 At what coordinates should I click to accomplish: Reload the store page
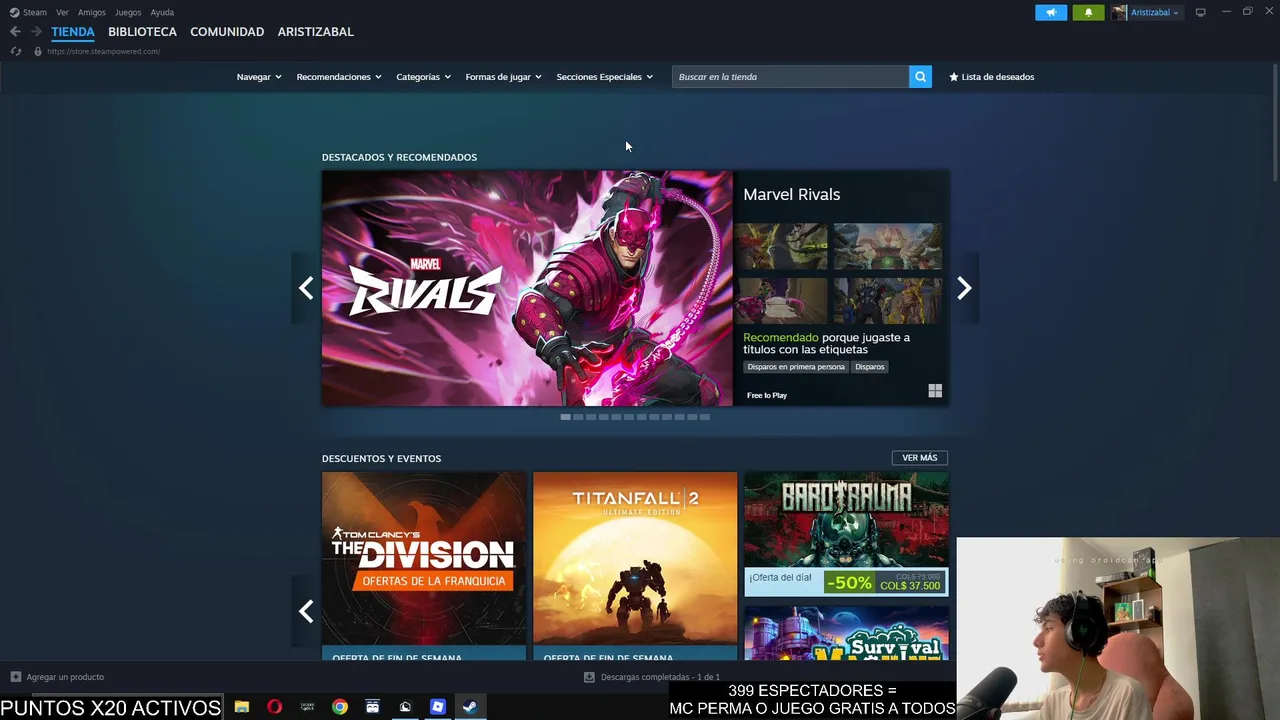[15, 51]
